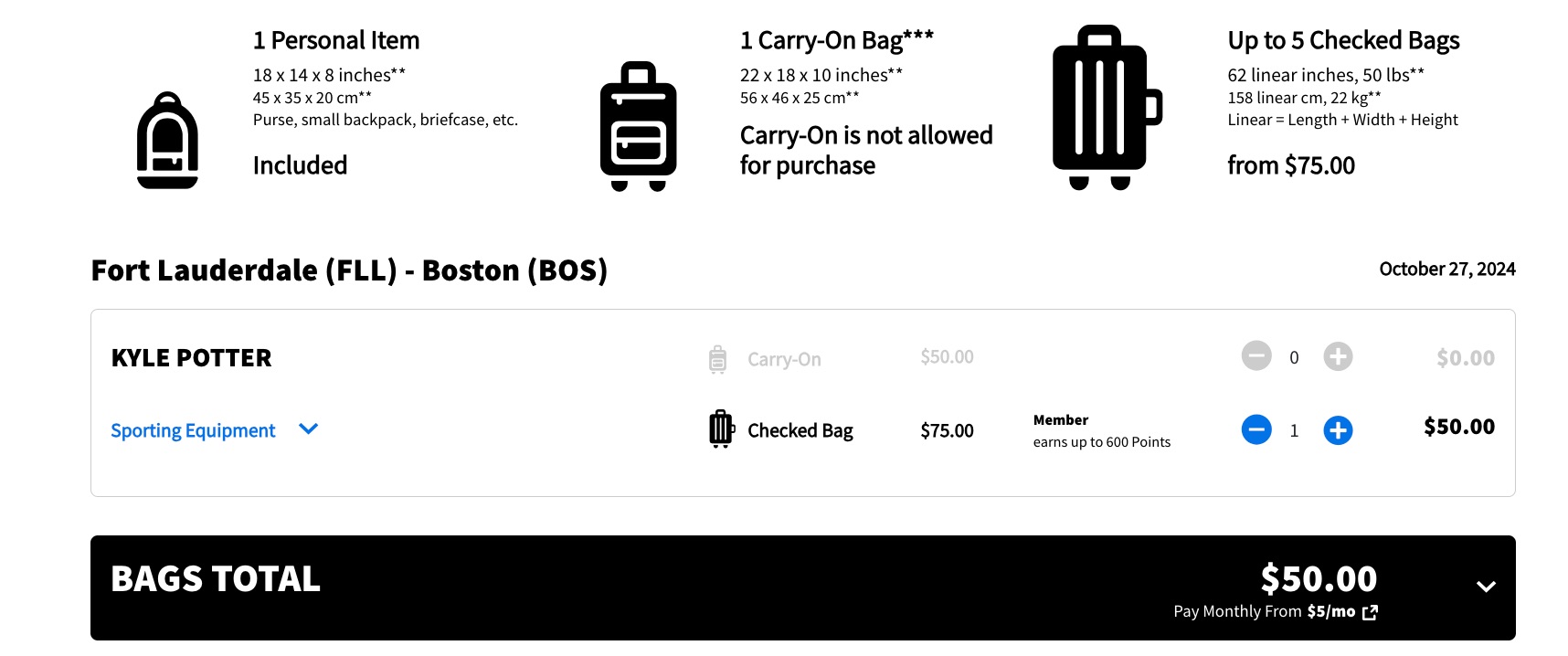Click the Sporting Equipment blue text link
The width and height of the screenshot is (1568, 656).
pos(192,429)
